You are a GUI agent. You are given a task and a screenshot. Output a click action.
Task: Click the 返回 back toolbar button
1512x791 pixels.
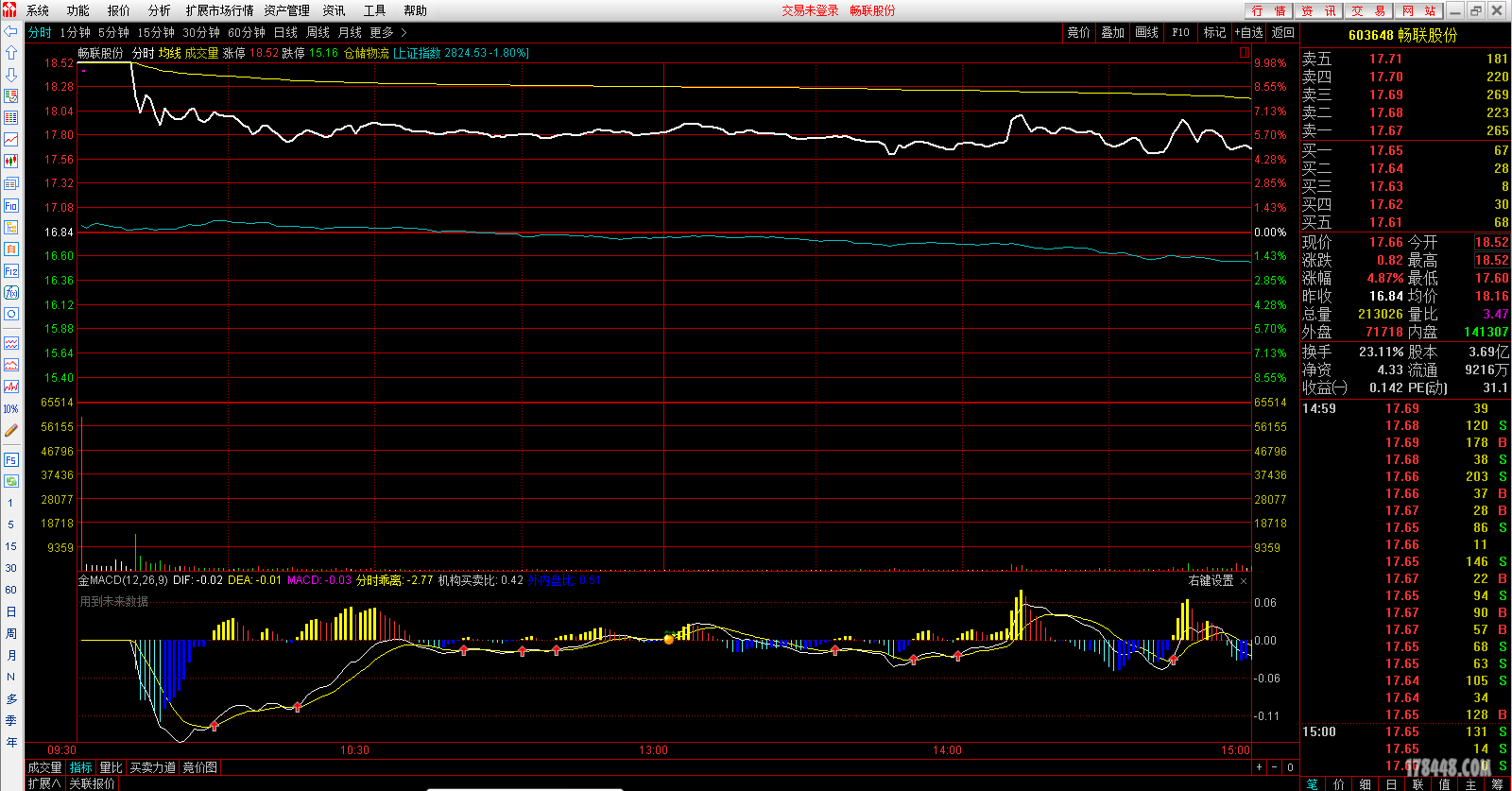click(1282, 32)
